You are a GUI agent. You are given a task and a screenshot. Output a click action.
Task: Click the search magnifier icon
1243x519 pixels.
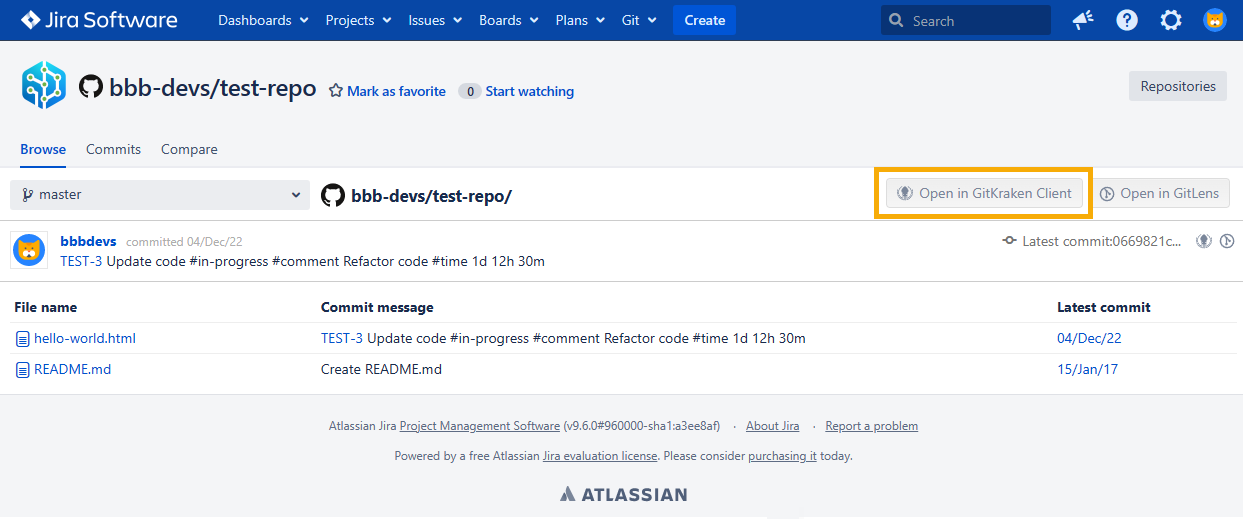897,21
